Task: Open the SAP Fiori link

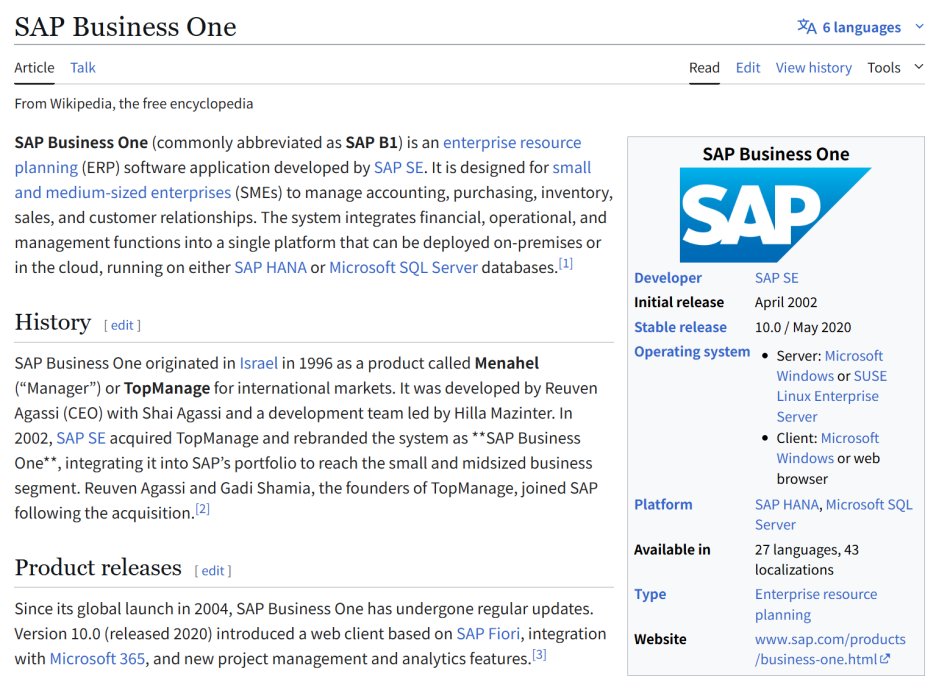Action: click(488, 634)
